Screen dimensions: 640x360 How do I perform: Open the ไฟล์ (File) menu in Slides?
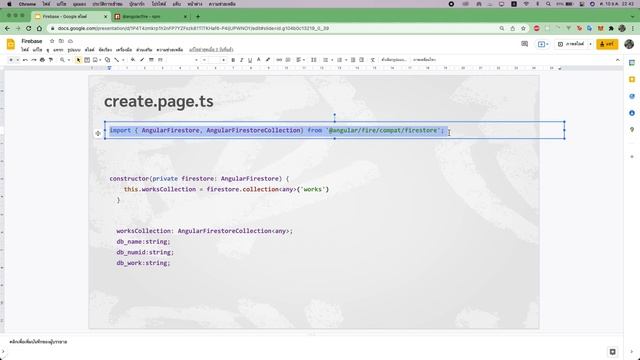25,49
